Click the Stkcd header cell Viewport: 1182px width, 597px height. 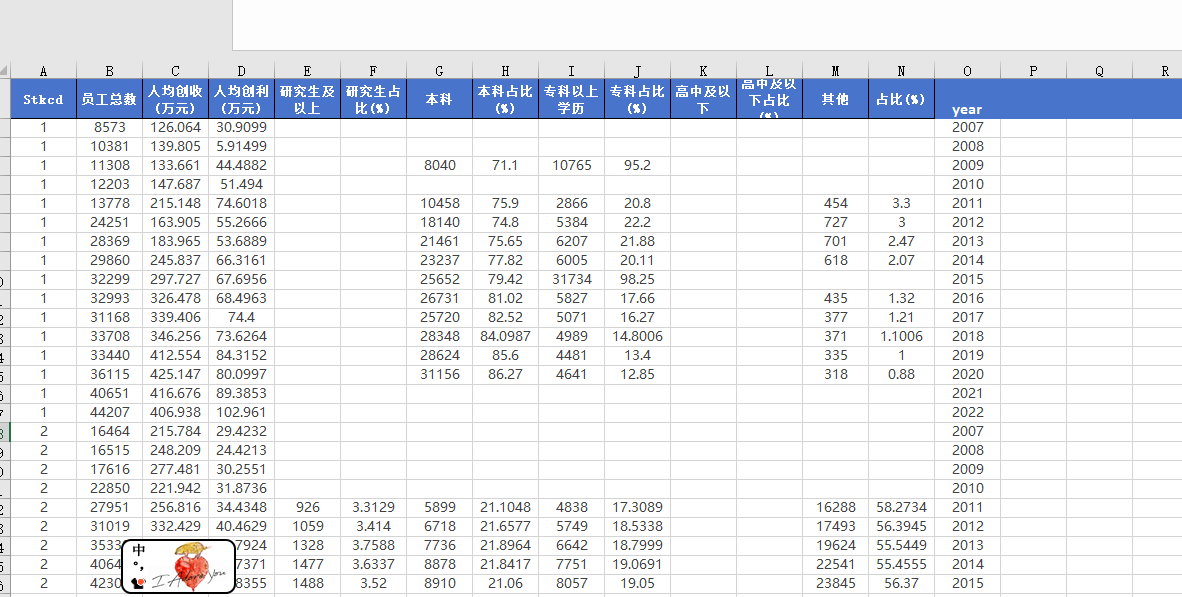(43, 99)
